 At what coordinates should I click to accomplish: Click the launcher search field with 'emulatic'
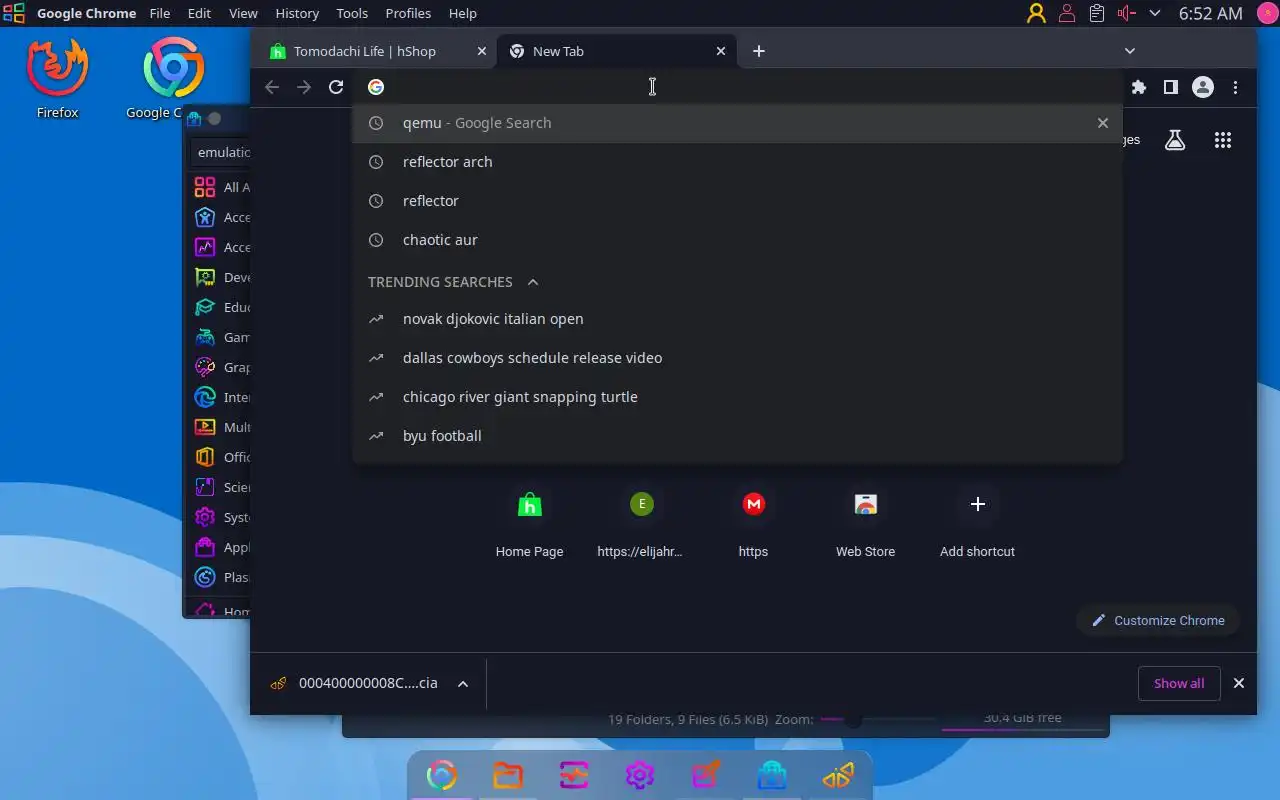221,152
